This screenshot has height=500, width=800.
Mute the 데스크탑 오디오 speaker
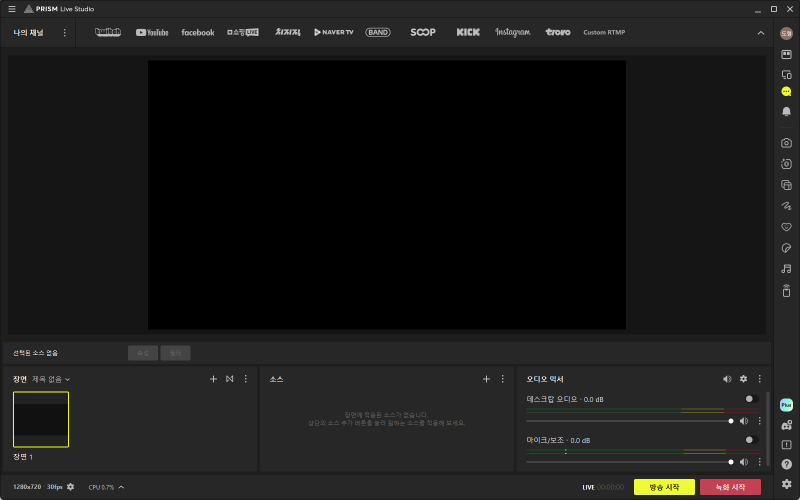[x=744, y=421]
